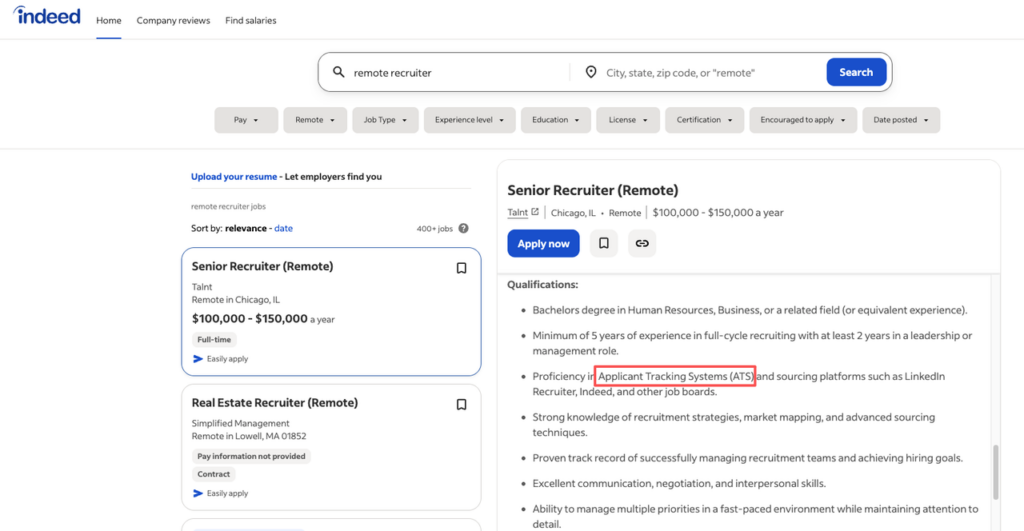Open the Pay filter dropdown

click(246, 120)
